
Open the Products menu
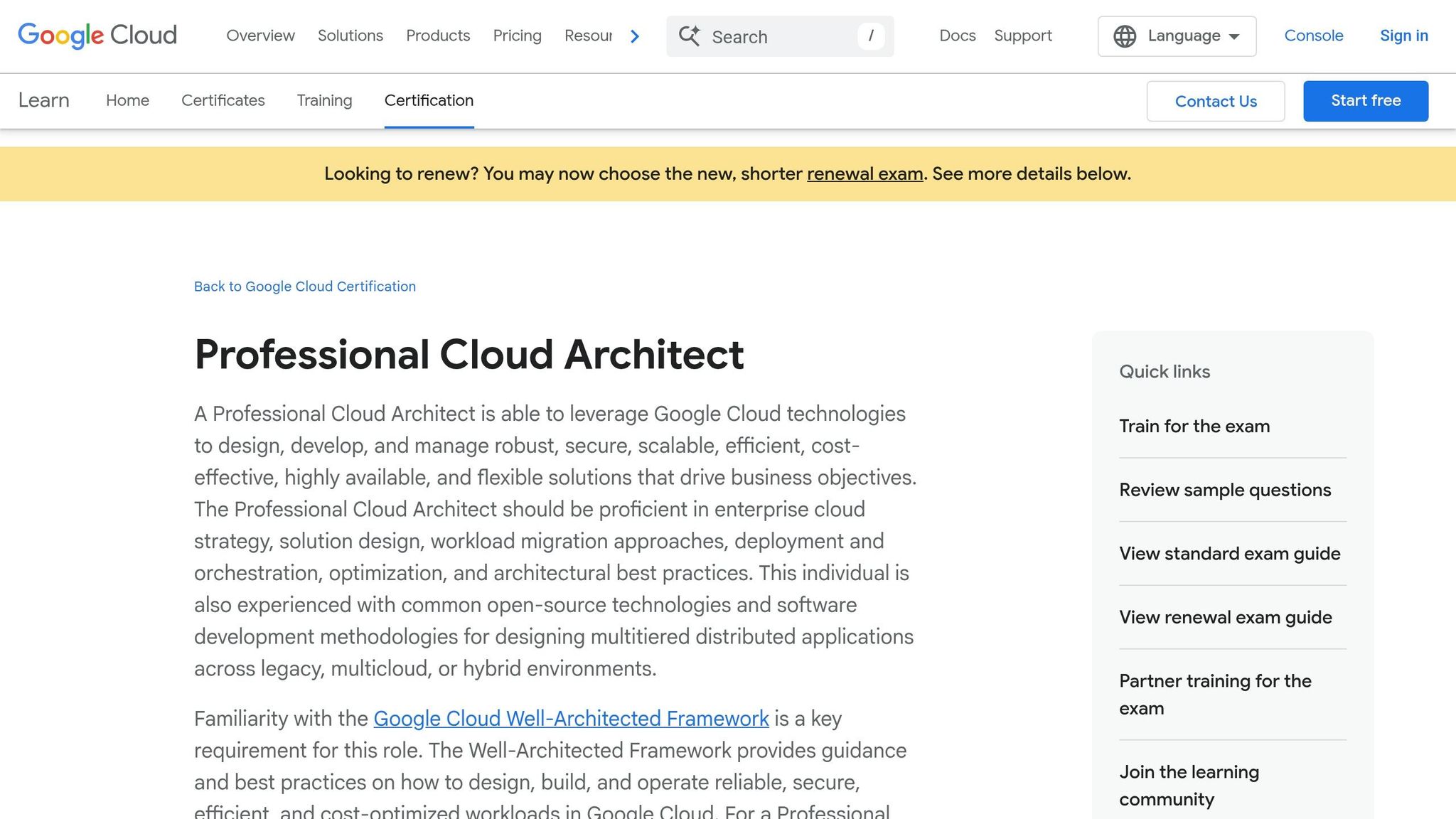tap(438, 36)
